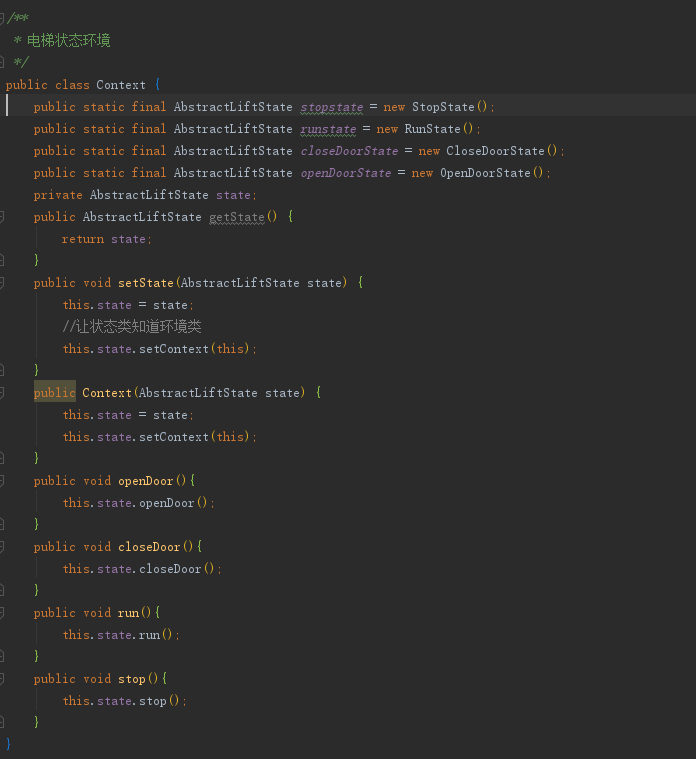Viewport: 696px width, 759px height.
Task: Click the highlighted public keyword before Context constructor
Action: tap(55, 393)
